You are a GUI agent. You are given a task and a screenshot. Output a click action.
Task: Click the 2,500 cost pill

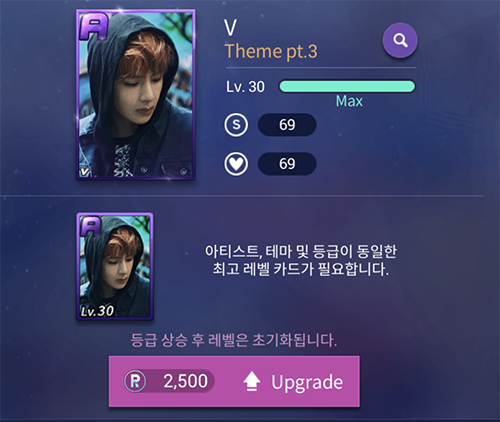pos(169,381)
